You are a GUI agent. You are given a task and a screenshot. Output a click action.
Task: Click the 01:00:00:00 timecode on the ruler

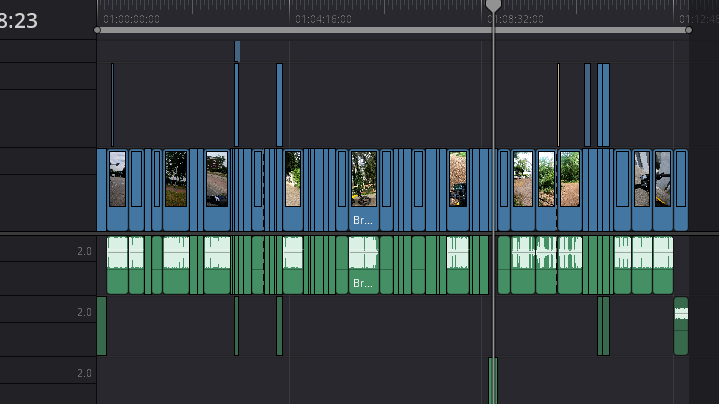[x=131, y=19]
